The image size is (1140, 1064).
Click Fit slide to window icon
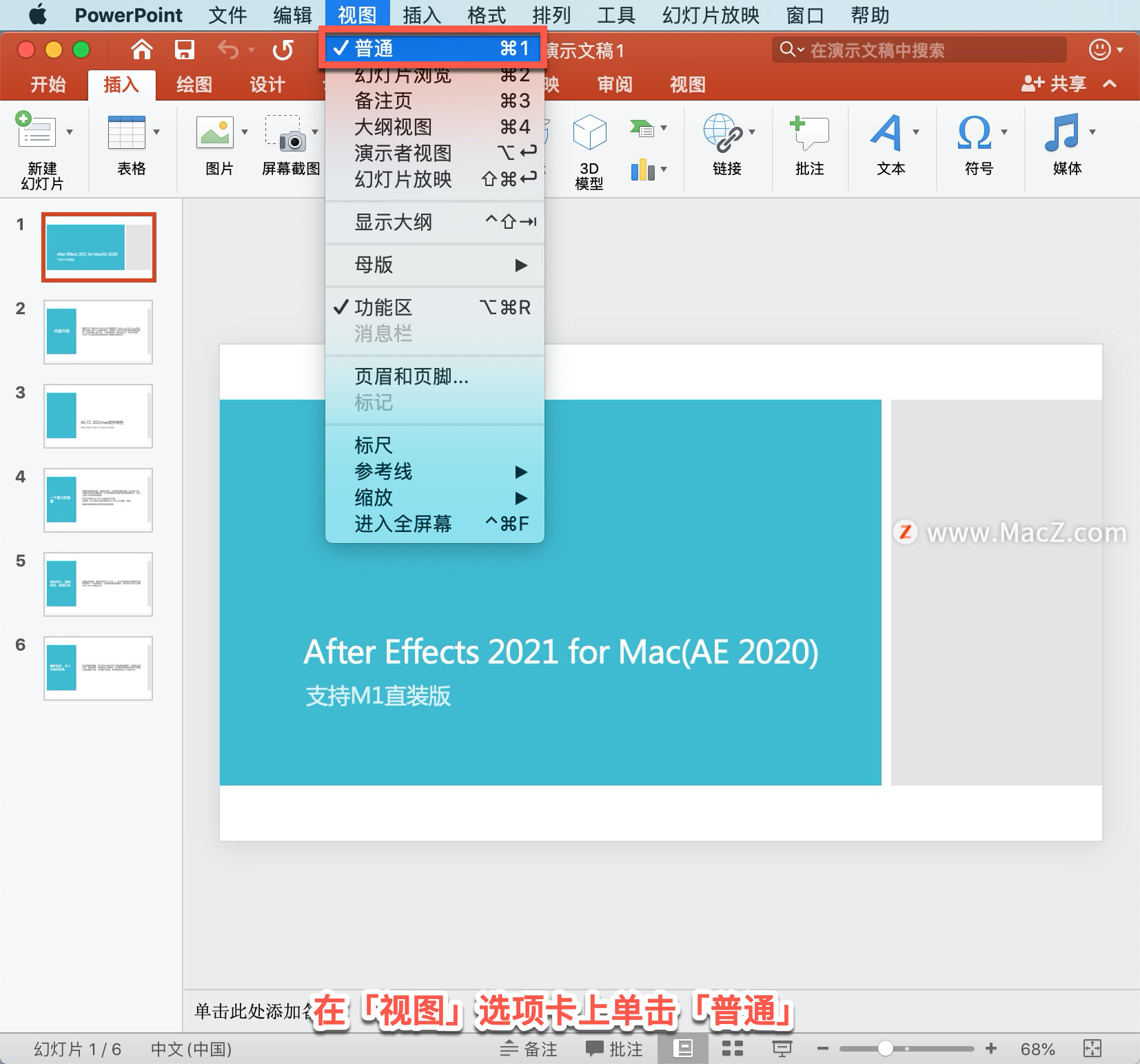(1092, 1049)
